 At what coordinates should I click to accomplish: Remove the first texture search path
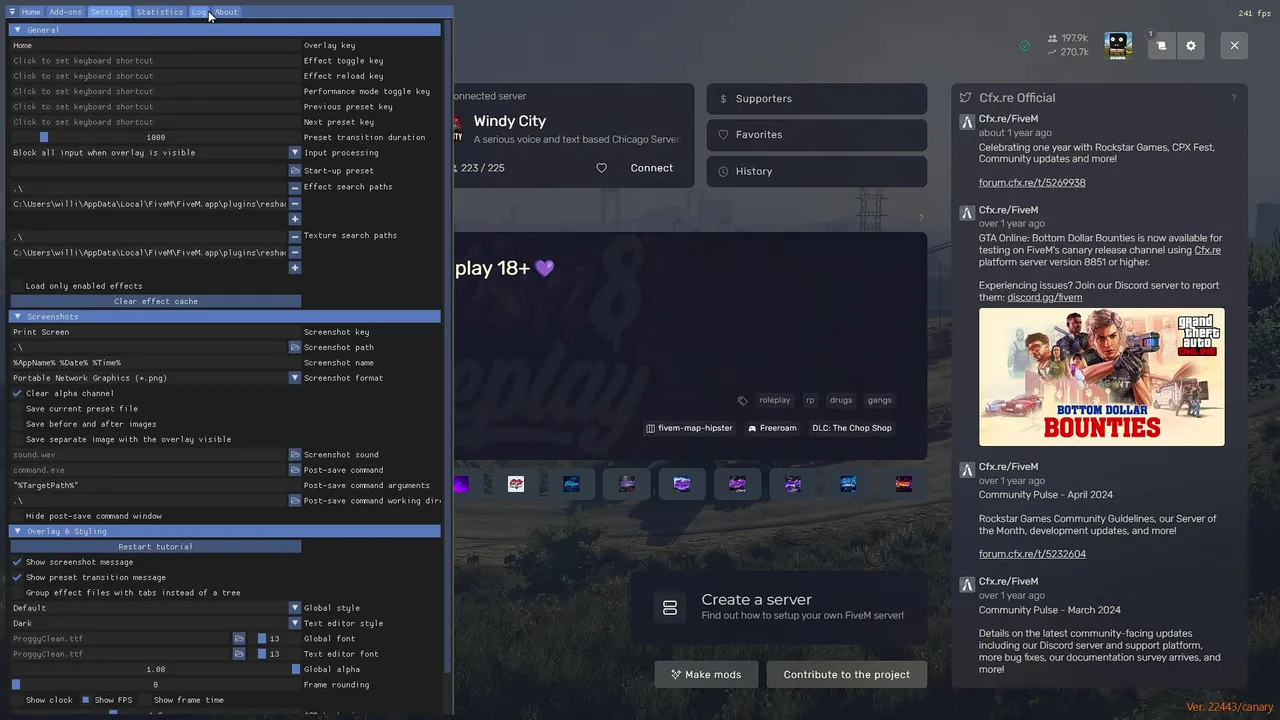pyautogui.click(x=295, y=237)
